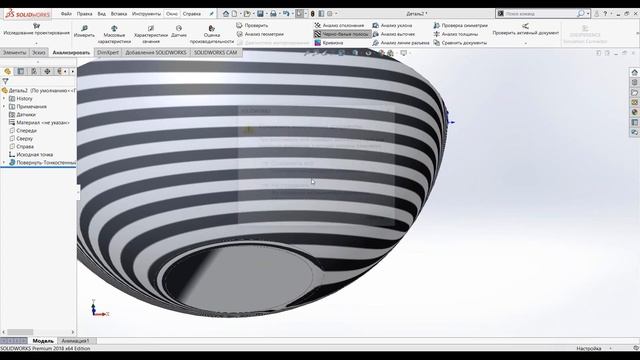Click Check Active Document (Проверить активный документ)
Image resolution: width=640 pixels, height=360 pixels.
pos(525,29)
